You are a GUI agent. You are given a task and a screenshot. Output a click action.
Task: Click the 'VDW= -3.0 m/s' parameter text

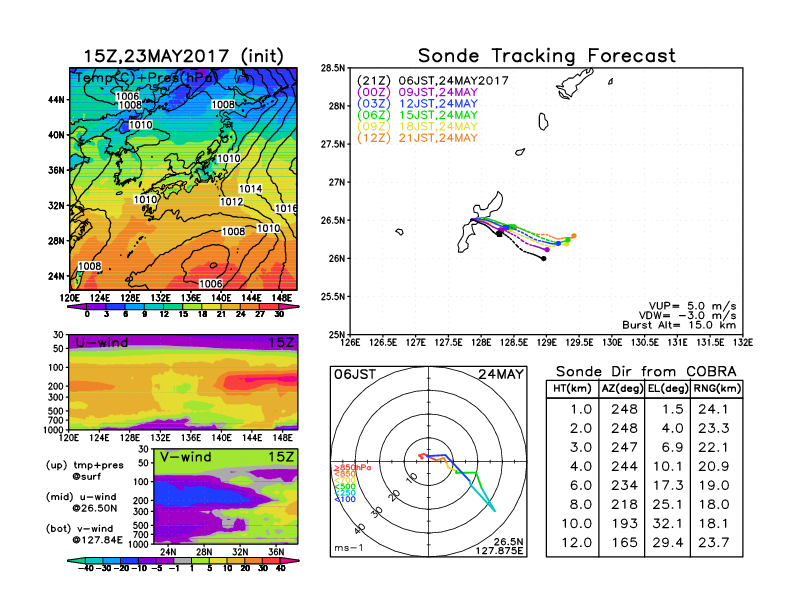point(687,316)
